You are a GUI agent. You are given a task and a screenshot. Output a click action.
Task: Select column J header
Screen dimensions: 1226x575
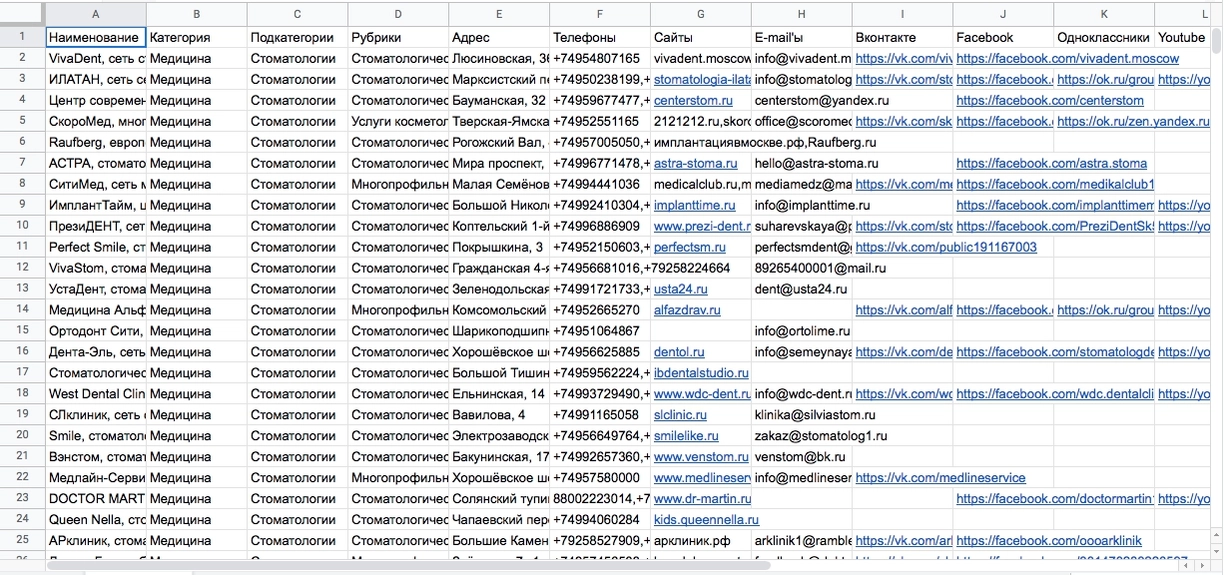[1003, 14]
